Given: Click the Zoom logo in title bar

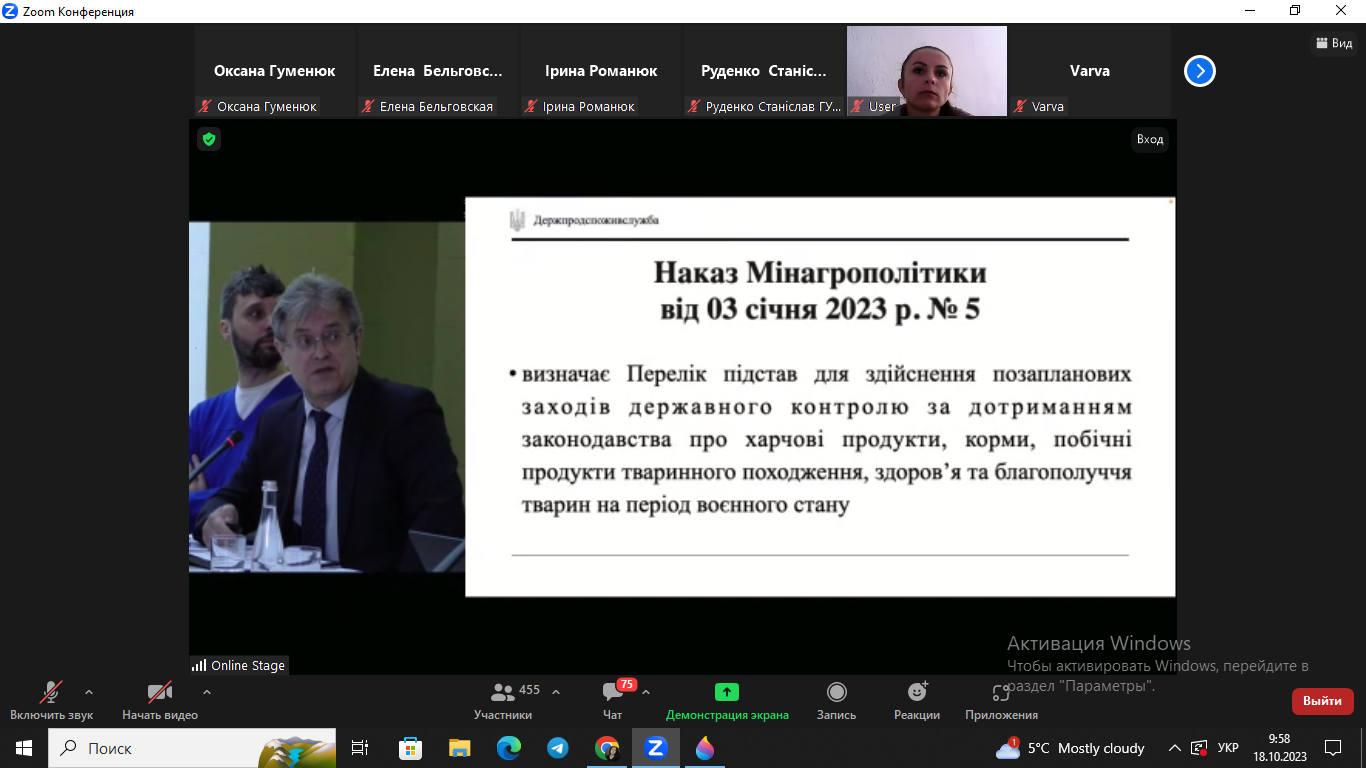Looking at the screenshot, I should pyautogui.click(x=10, y=11).
